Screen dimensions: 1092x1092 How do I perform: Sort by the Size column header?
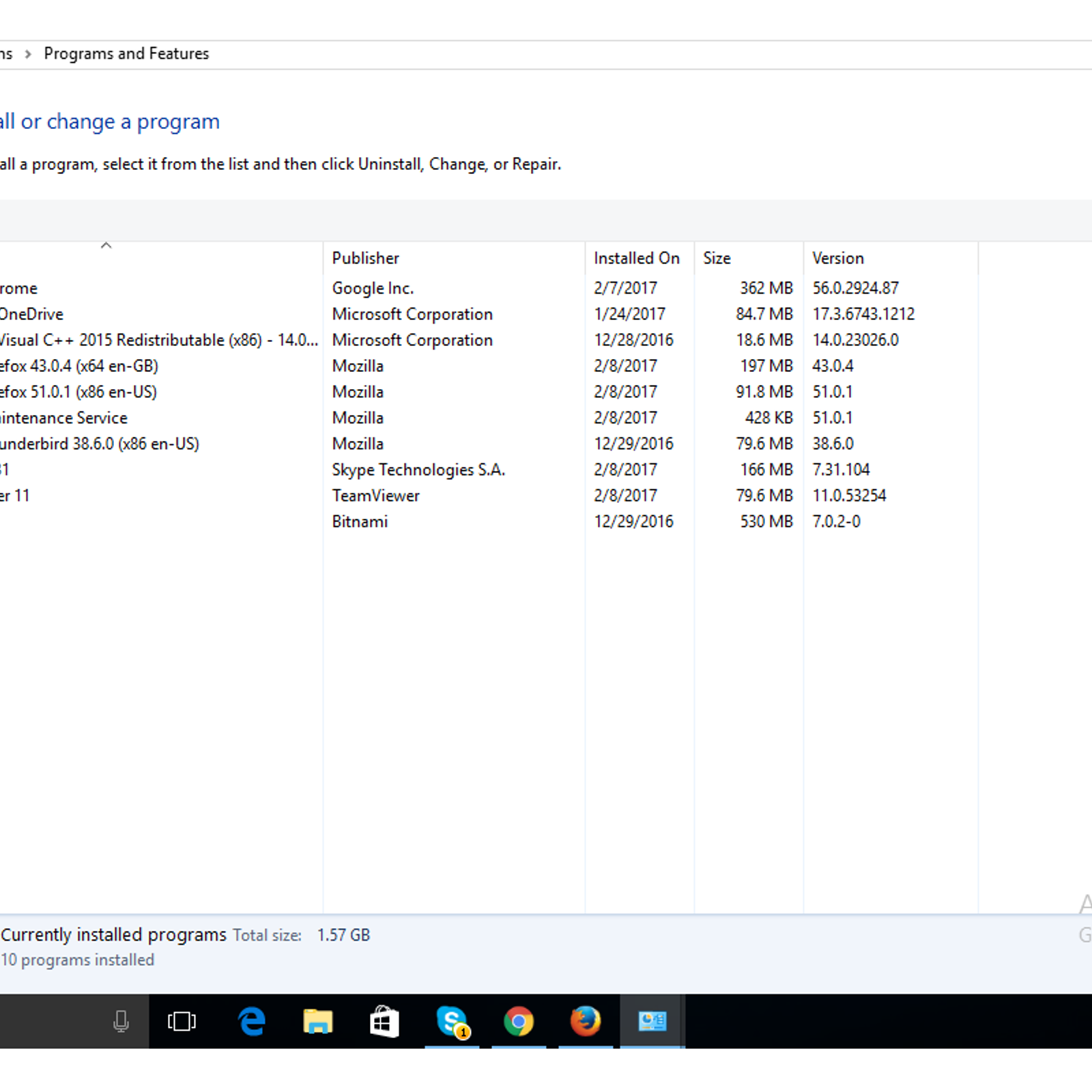(717, 258)
